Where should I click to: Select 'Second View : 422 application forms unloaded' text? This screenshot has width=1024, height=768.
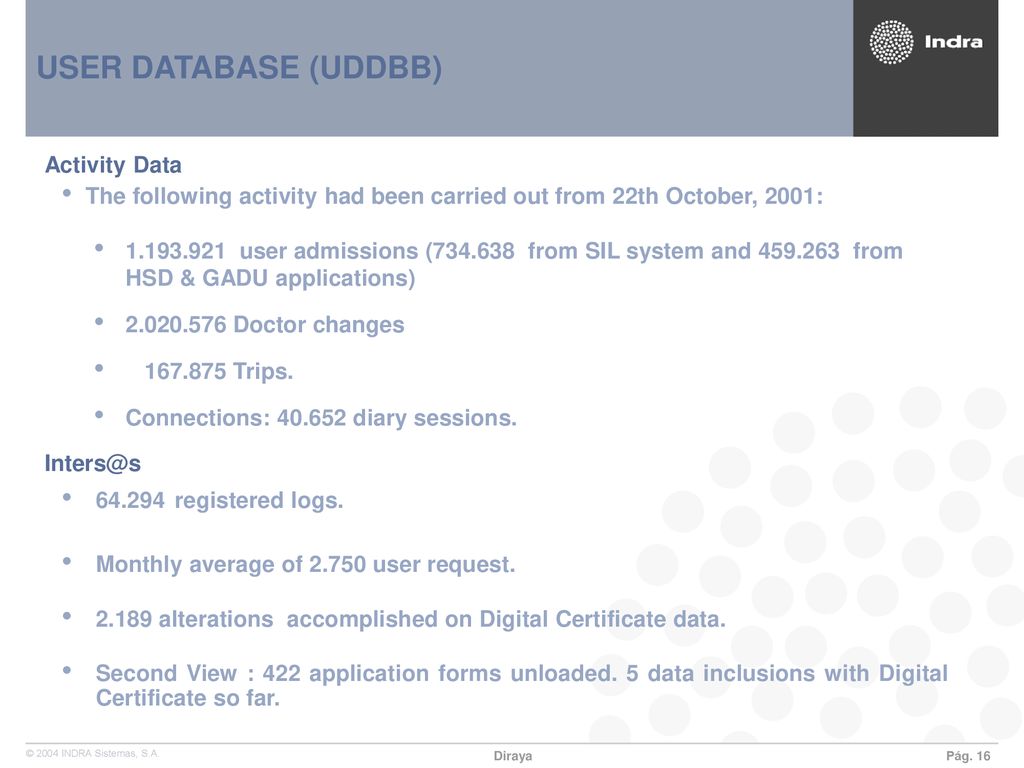tap(356, 673)
